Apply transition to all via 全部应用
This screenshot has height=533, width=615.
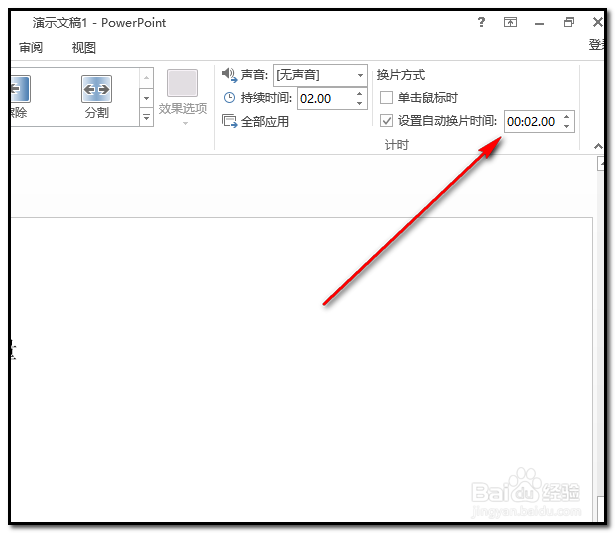pyautogui.click(x=255, y=121)
